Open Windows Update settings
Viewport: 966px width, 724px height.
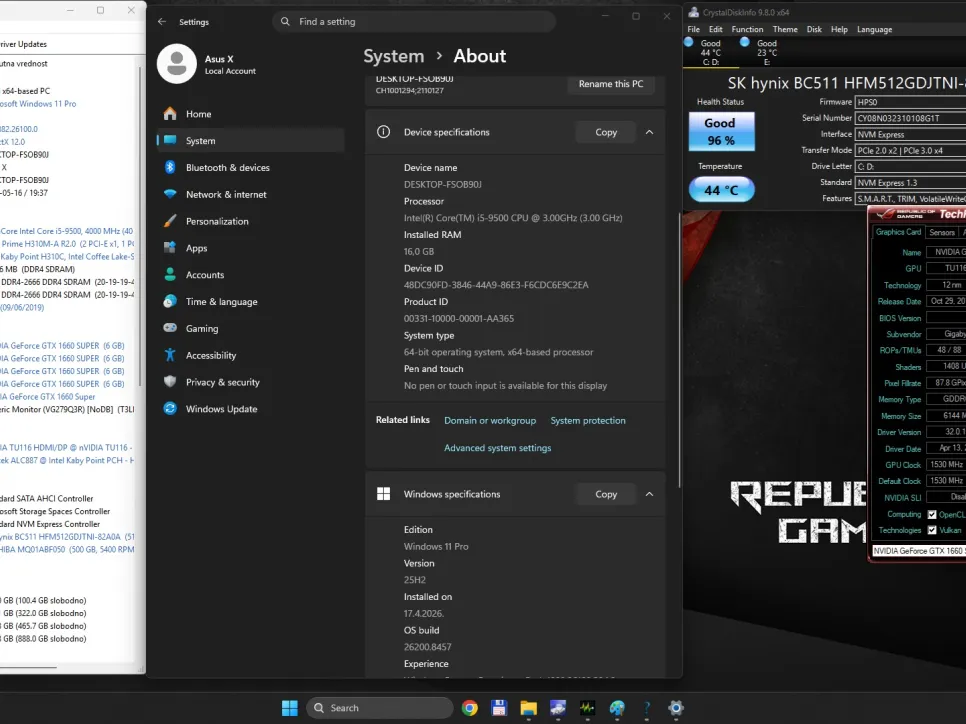250,409
